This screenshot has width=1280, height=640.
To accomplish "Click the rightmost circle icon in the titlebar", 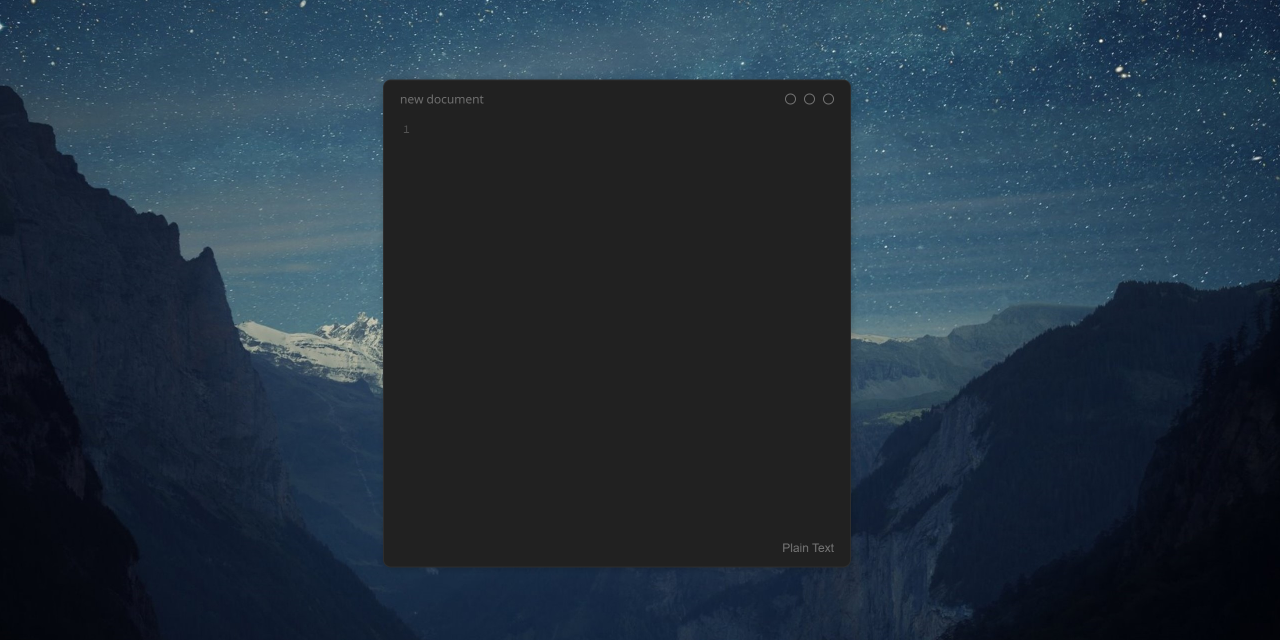I will pyautogui.click(x=828, y=98).
